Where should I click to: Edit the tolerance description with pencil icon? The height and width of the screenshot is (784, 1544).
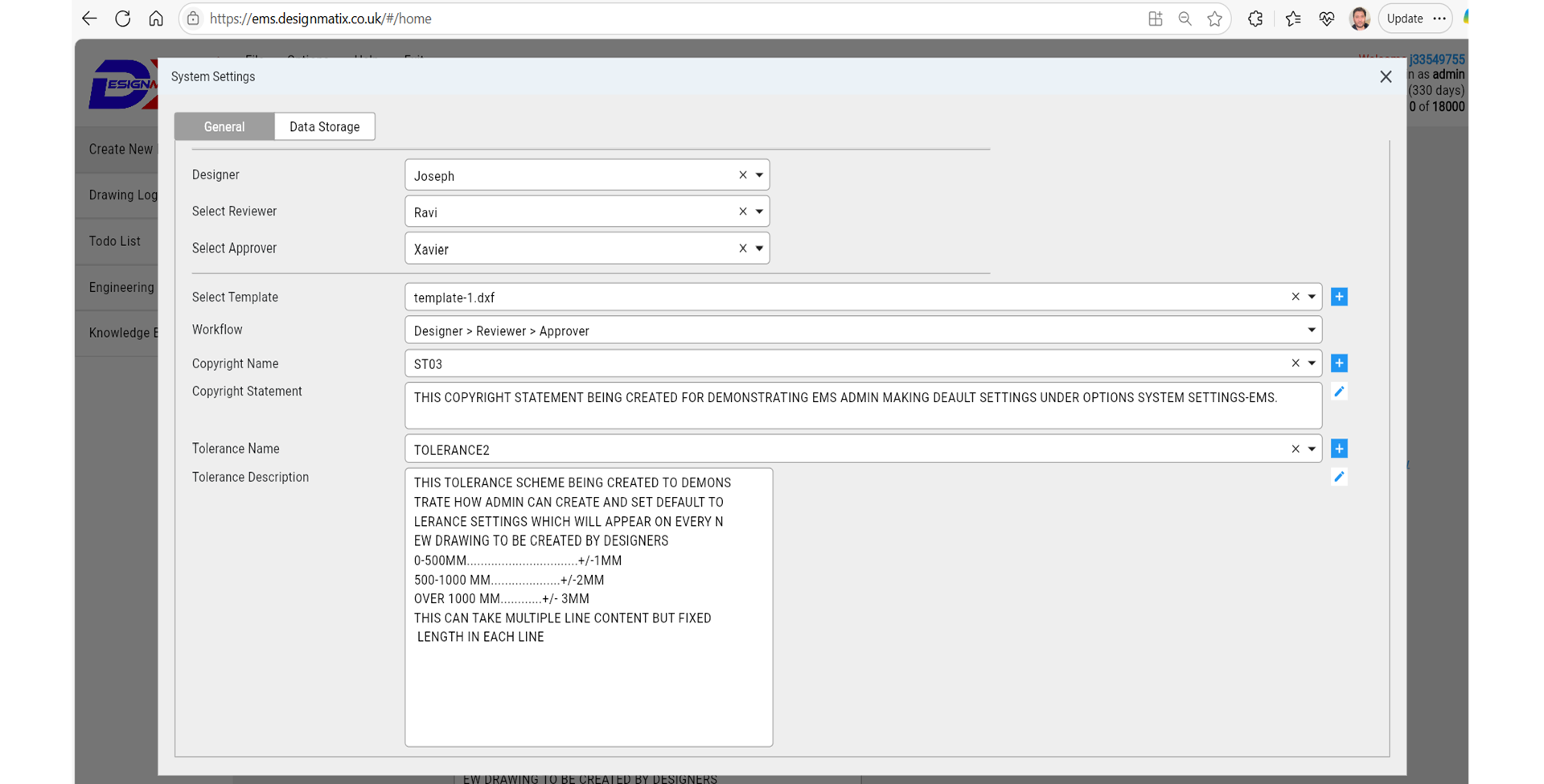coord(1339,477)
